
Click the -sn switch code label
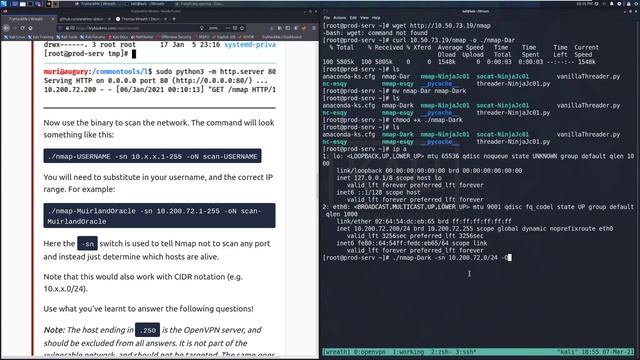tap(87, 244)
